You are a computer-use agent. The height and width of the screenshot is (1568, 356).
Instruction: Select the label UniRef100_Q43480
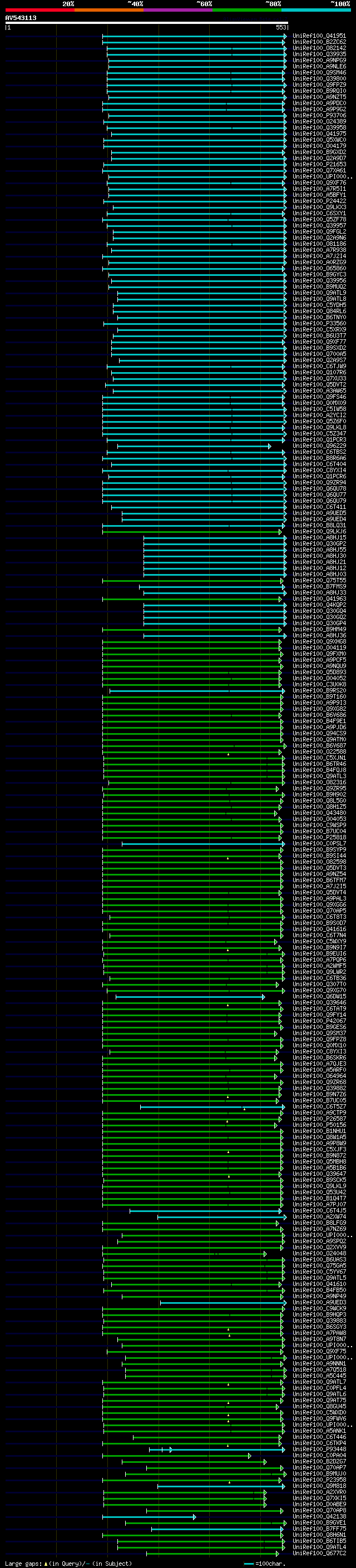coord(319,813)
